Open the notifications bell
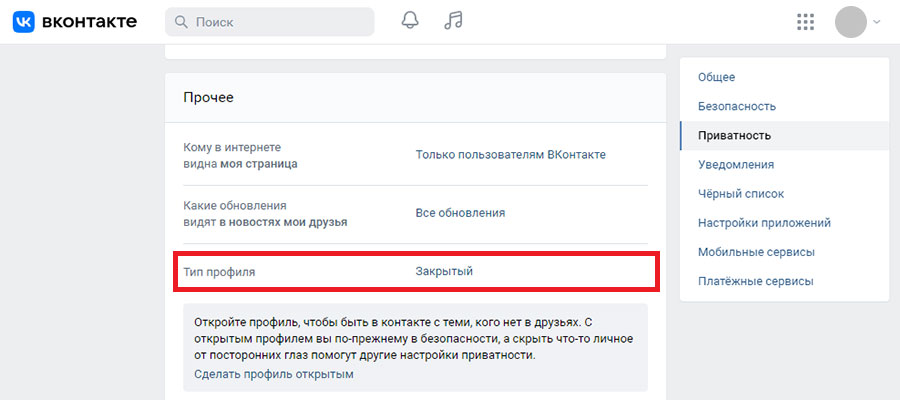 tap(410, 21)
